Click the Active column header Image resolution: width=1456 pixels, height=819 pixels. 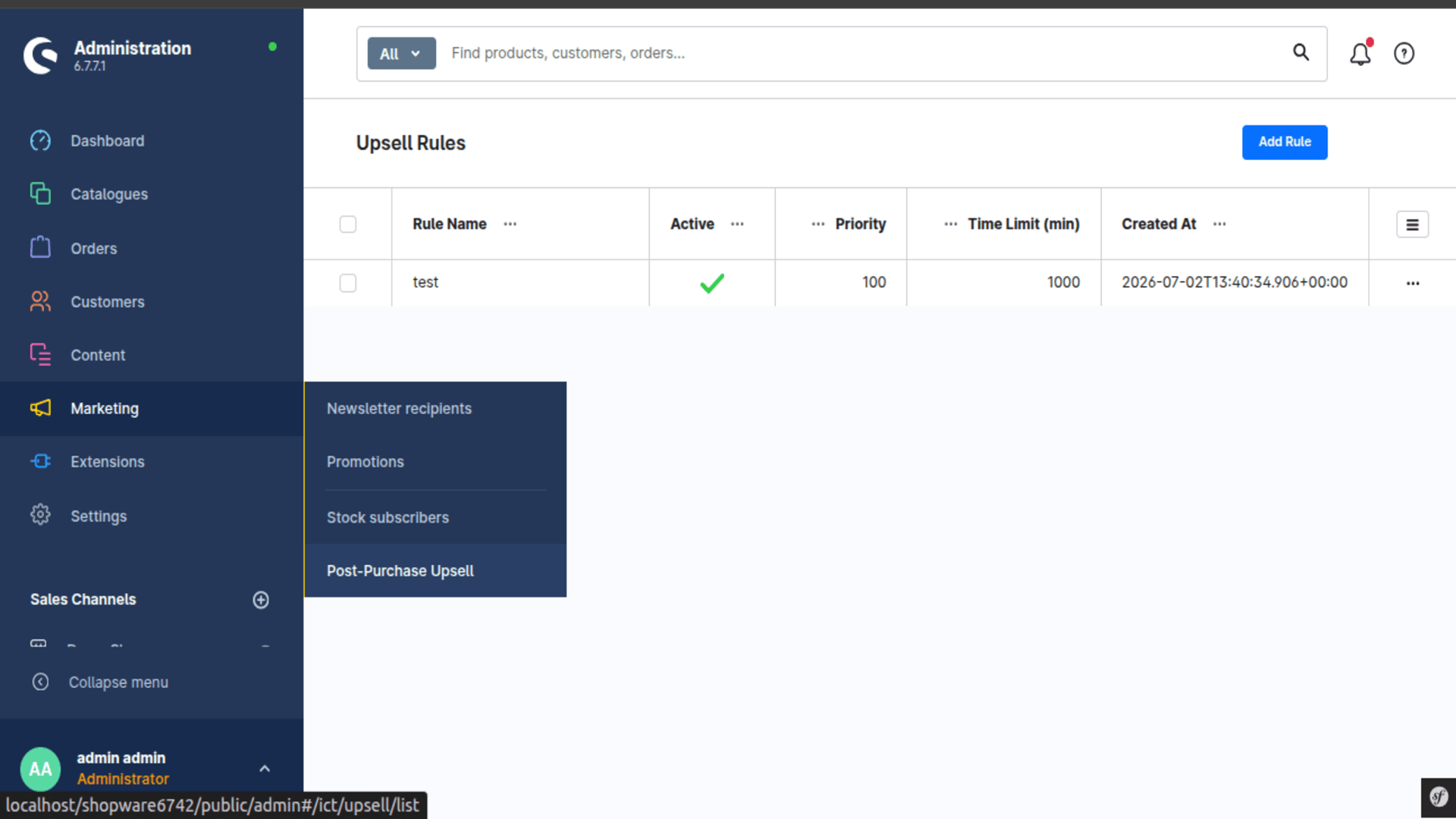pos(692,224)
